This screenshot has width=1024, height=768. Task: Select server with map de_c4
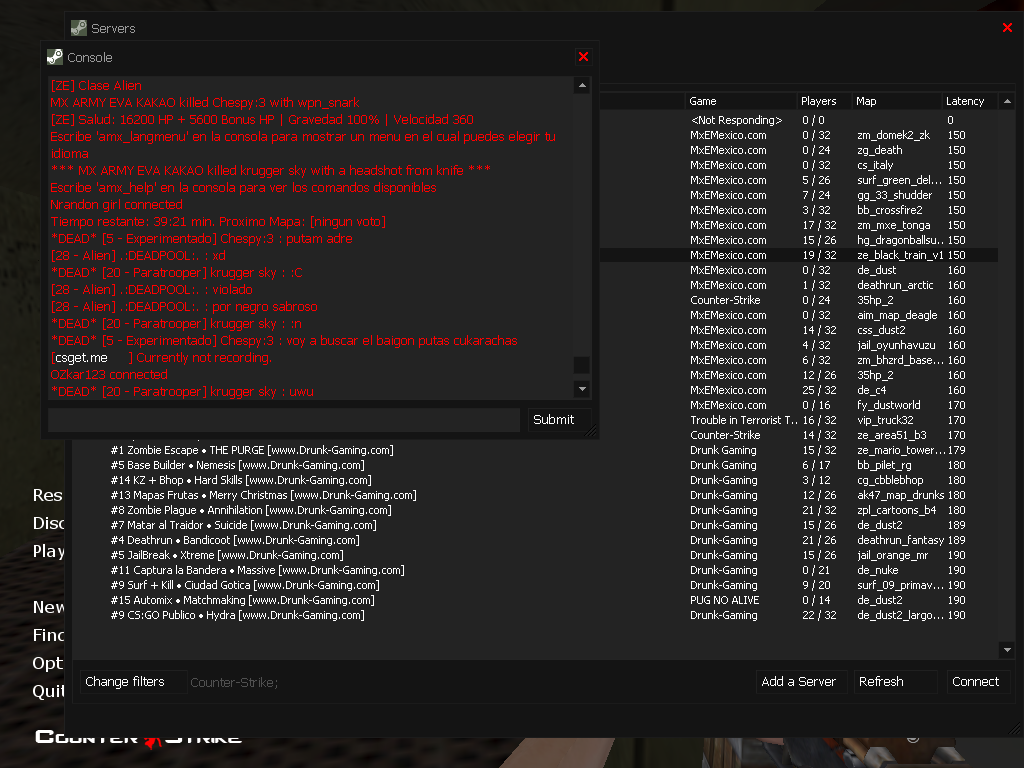pos(798,391)
